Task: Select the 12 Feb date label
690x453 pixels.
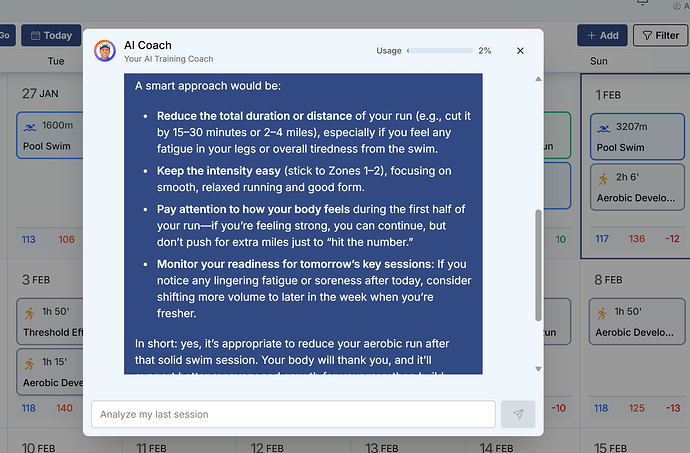Action: tap(267, 448)
